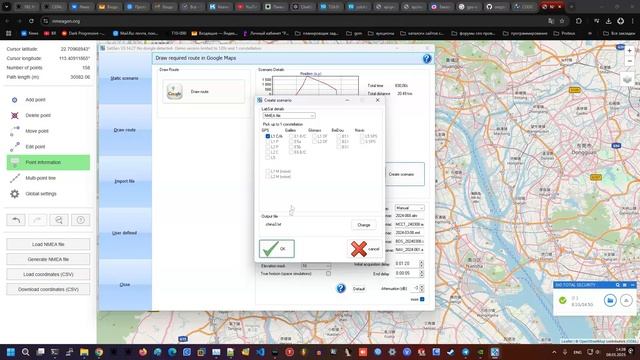Click the magnifier search button in sidebar
640x360 pixels.
(59, 220)
